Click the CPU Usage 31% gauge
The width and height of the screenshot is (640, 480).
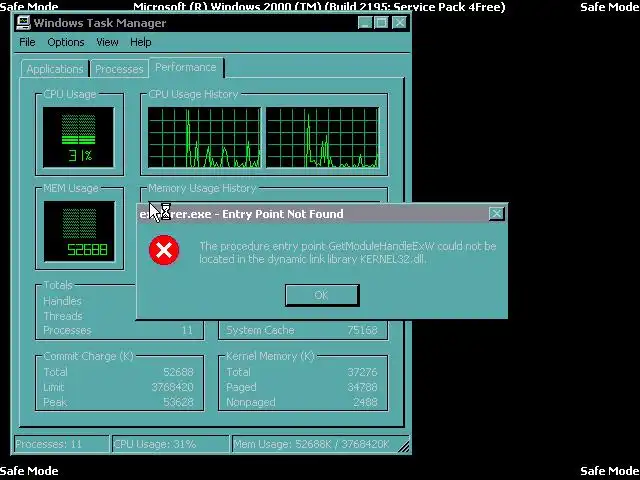[x=78, y=137]
